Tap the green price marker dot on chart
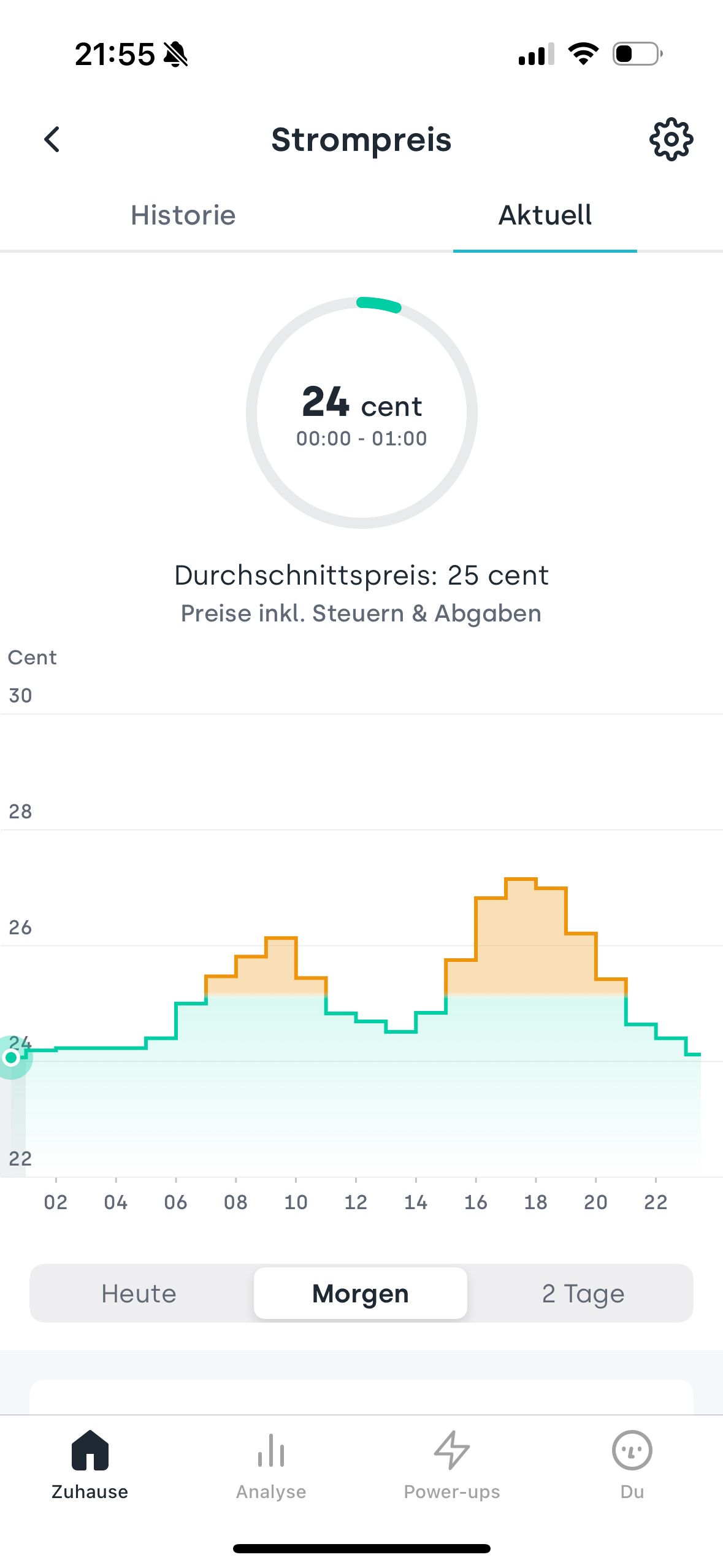The width and height of the screenshot is (723, 1568). point(11,1057)
